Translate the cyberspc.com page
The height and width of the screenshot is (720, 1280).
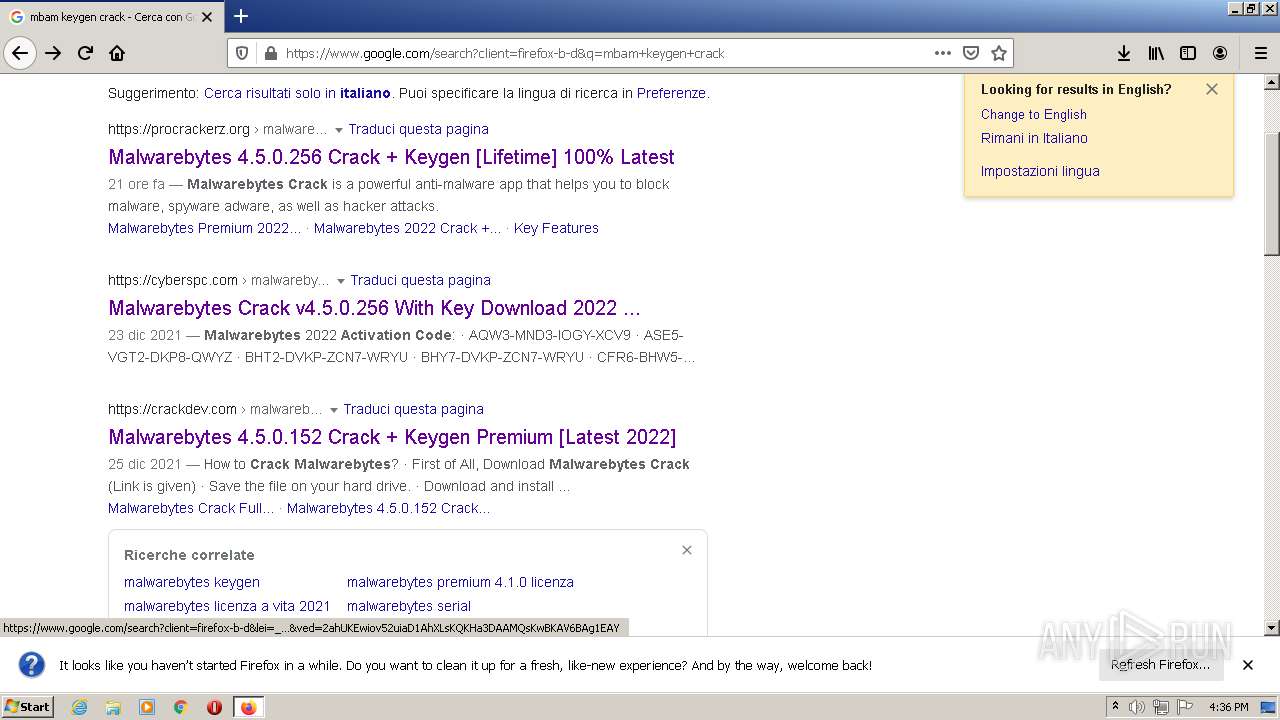point(420,280)
